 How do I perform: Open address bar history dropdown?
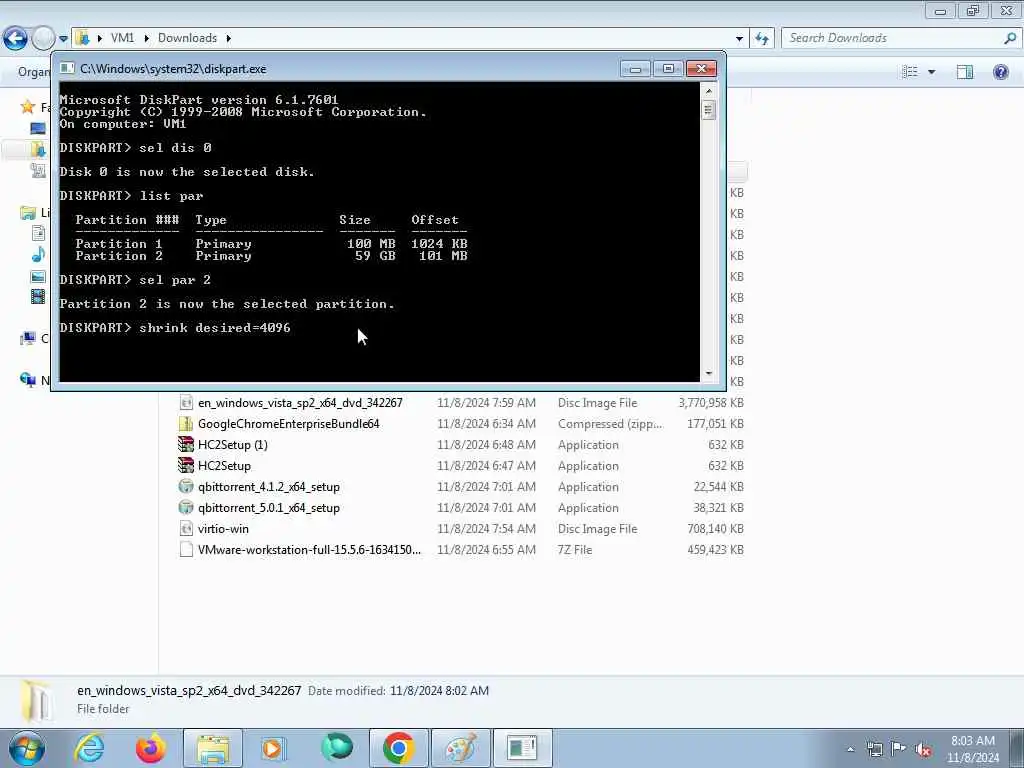[x=739, y=39]
